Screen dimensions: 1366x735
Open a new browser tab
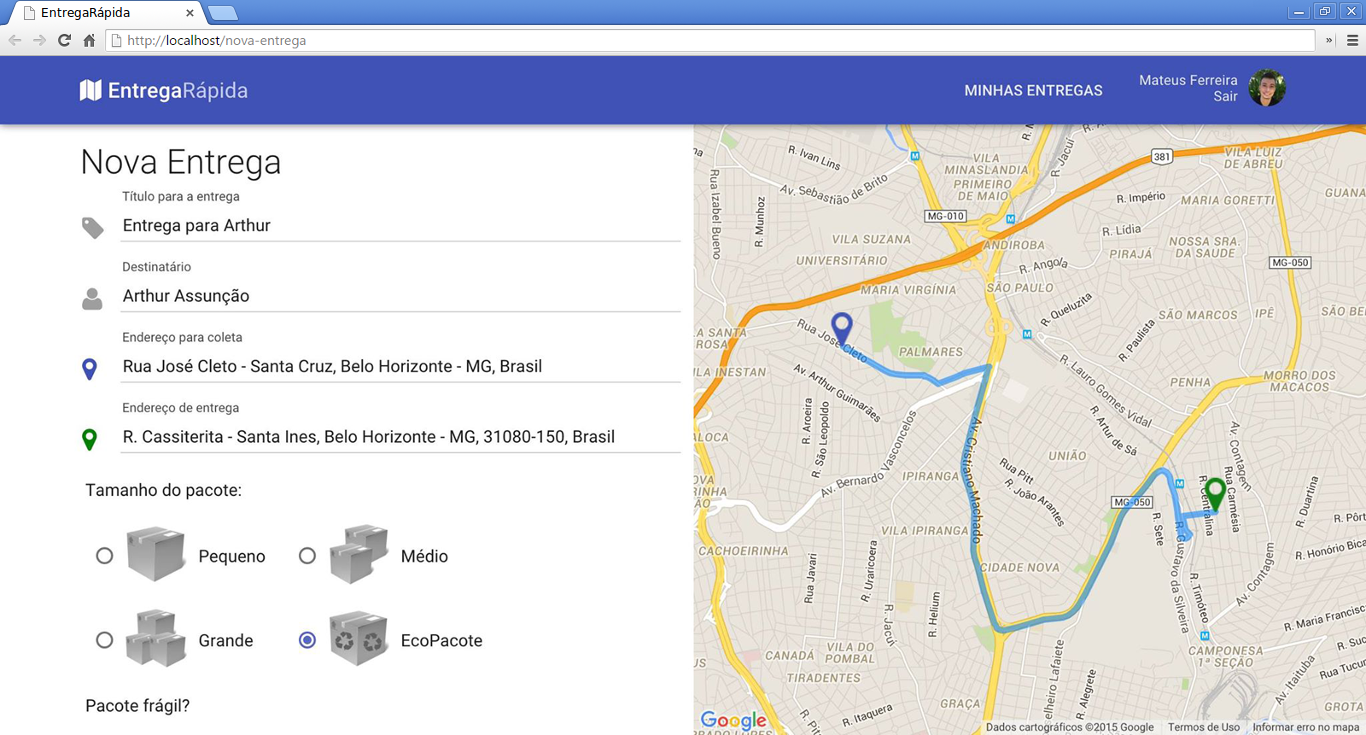[222, 13]
